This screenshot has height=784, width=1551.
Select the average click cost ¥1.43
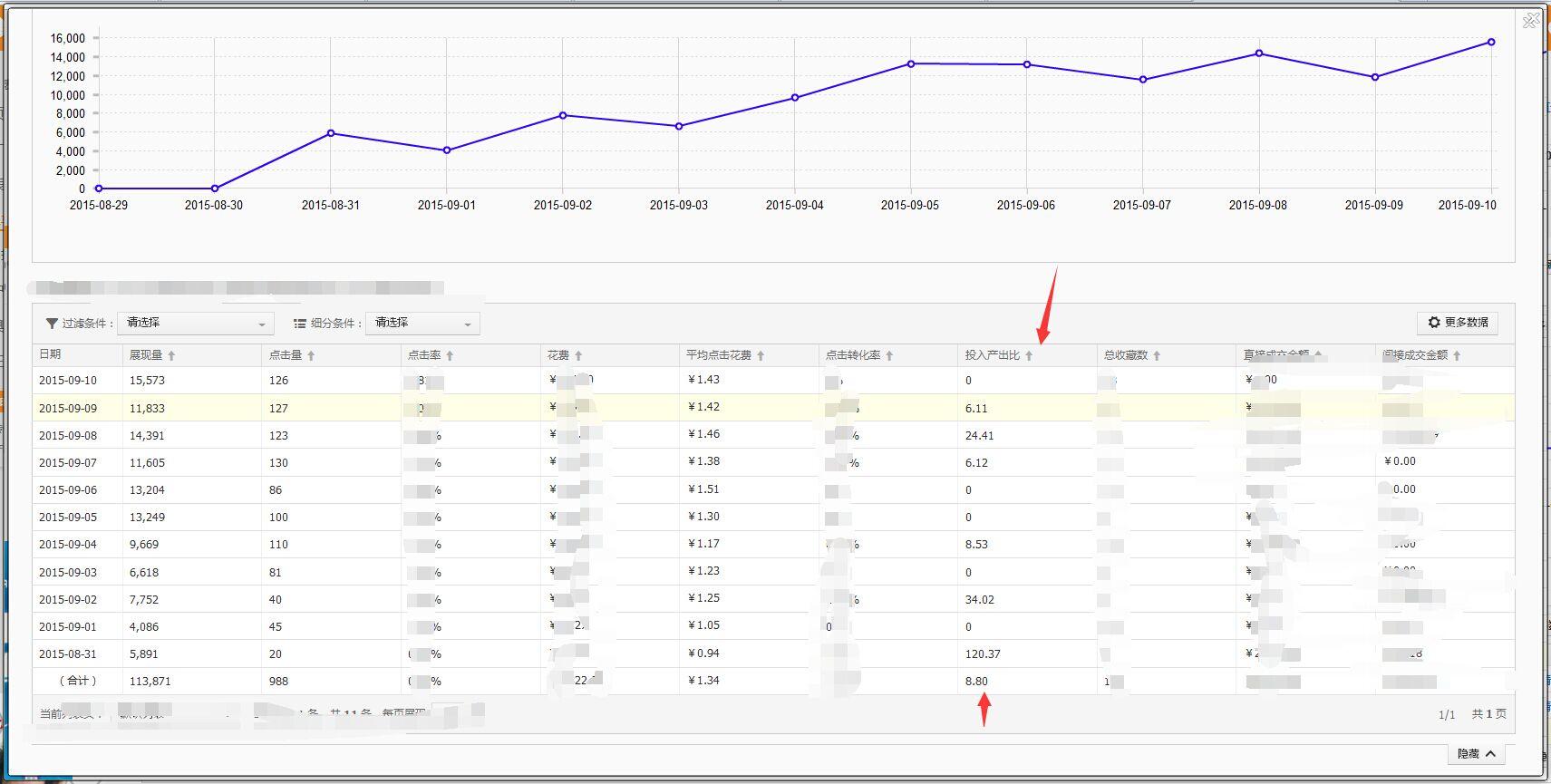[x=703, y=380]
